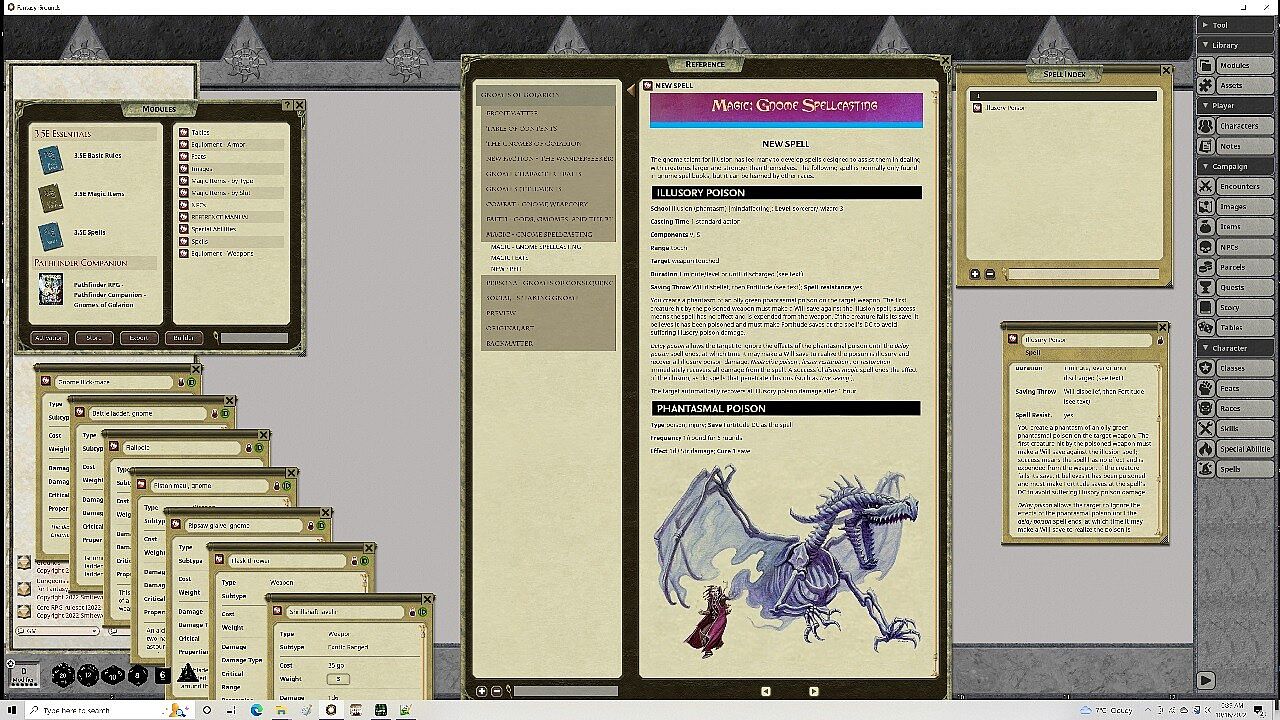Toggle lock on Ballista item window
The image size is (1280, 720).
coord(249,448)
